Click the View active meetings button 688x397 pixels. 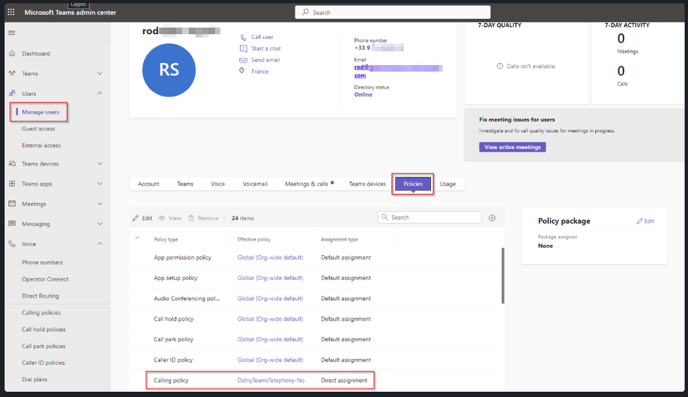tap(512, 147)
